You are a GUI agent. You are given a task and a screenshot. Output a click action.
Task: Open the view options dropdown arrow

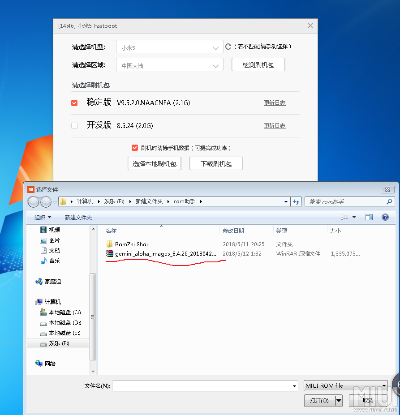(x=354, y=217)
